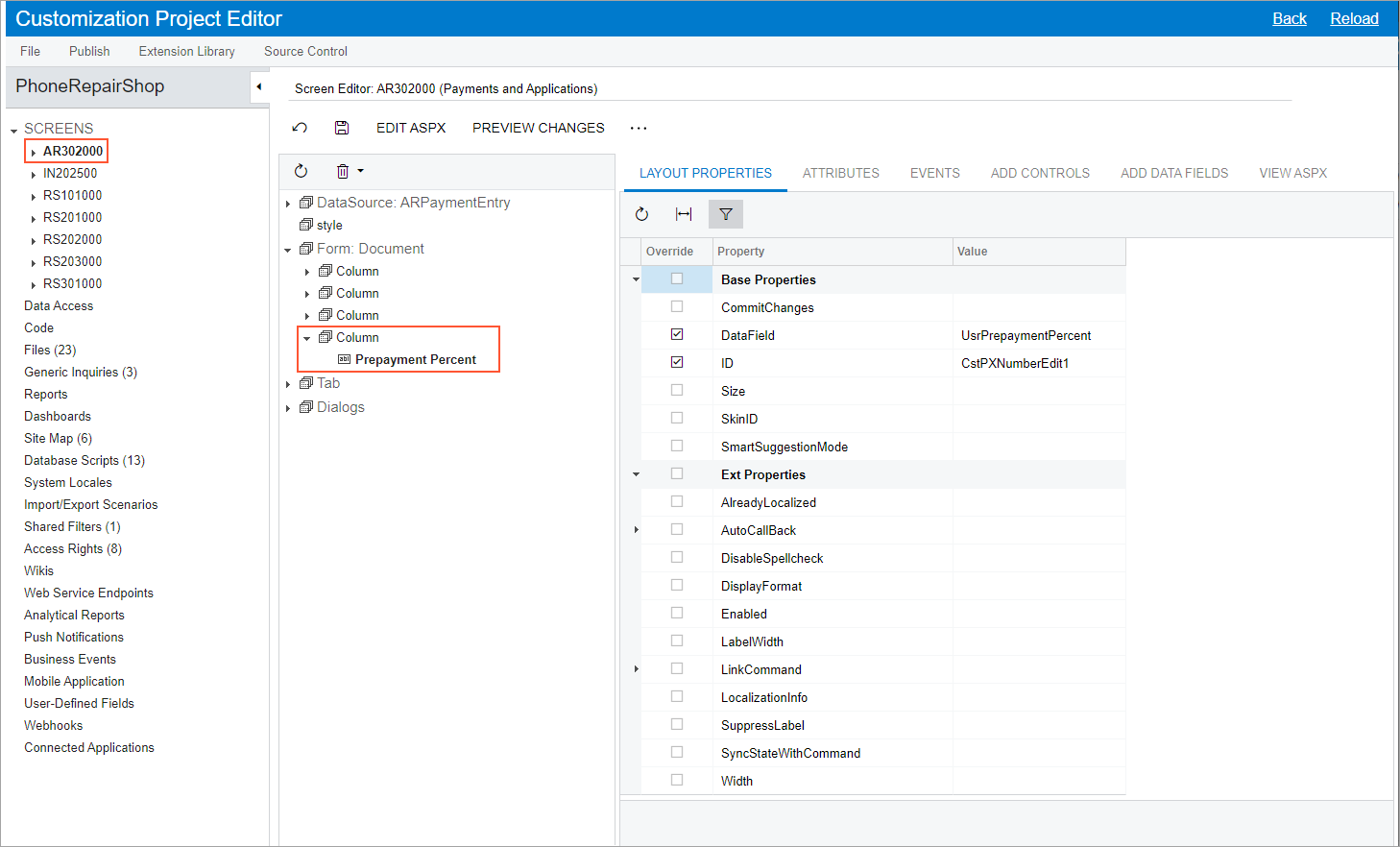Enable the CommitChanges override checkbox

pos(677,307)
